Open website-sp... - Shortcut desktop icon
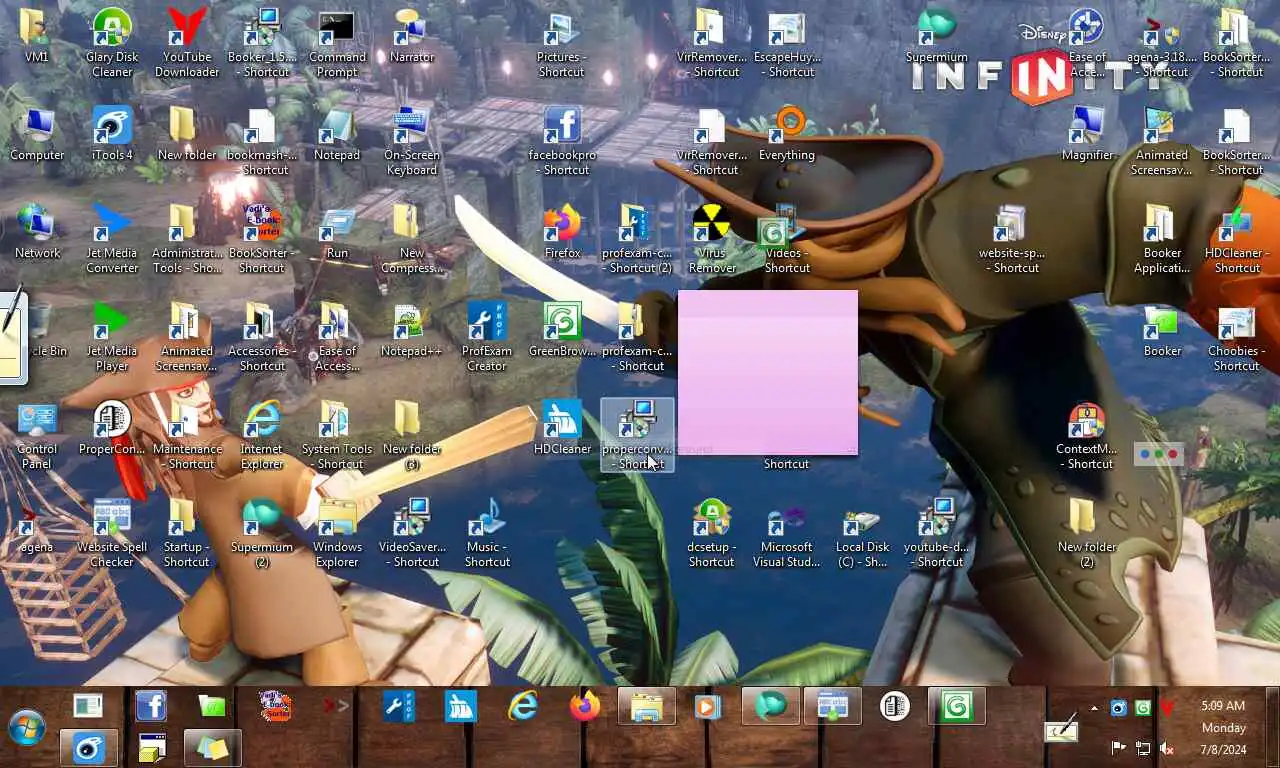1280x768 pixels. [1012, 239]
